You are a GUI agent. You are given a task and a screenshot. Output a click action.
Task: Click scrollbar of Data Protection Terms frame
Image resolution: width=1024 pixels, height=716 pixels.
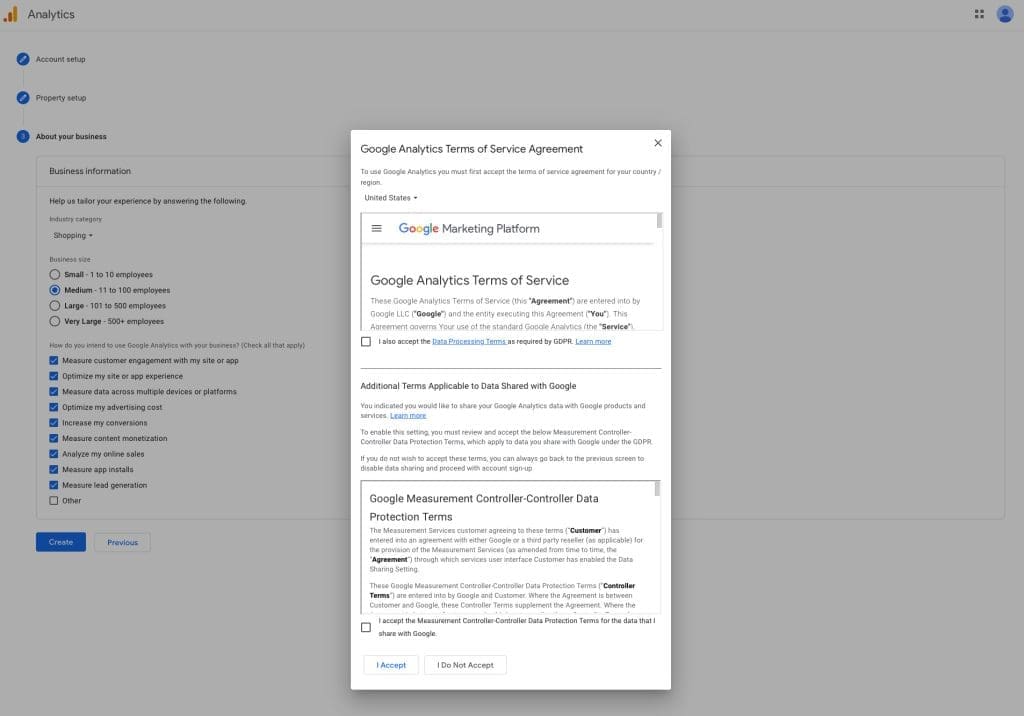(657, 489)
